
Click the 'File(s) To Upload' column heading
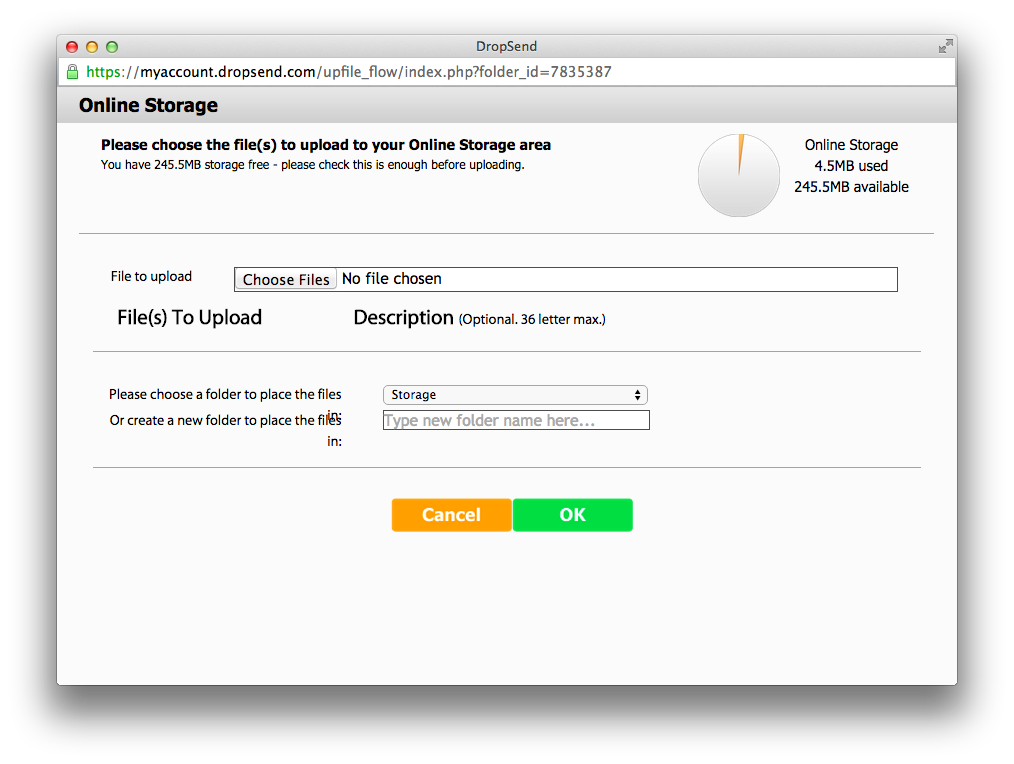(189, 318)
